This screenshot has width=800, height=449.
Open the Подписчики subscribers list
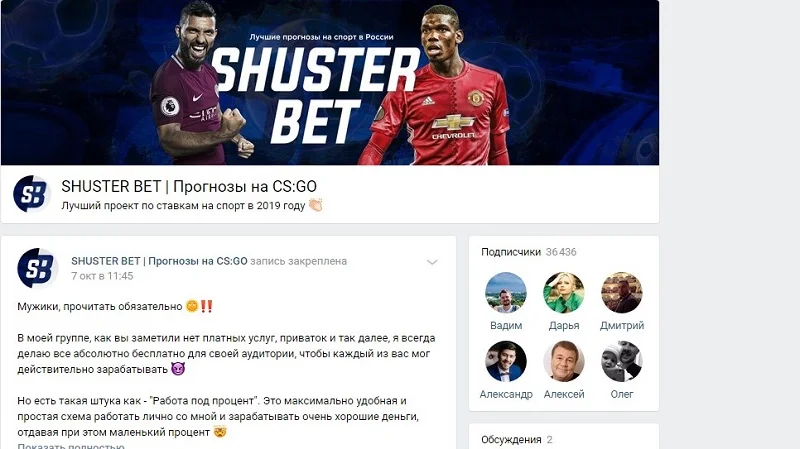pyautogui.click(x=511, y=252)
